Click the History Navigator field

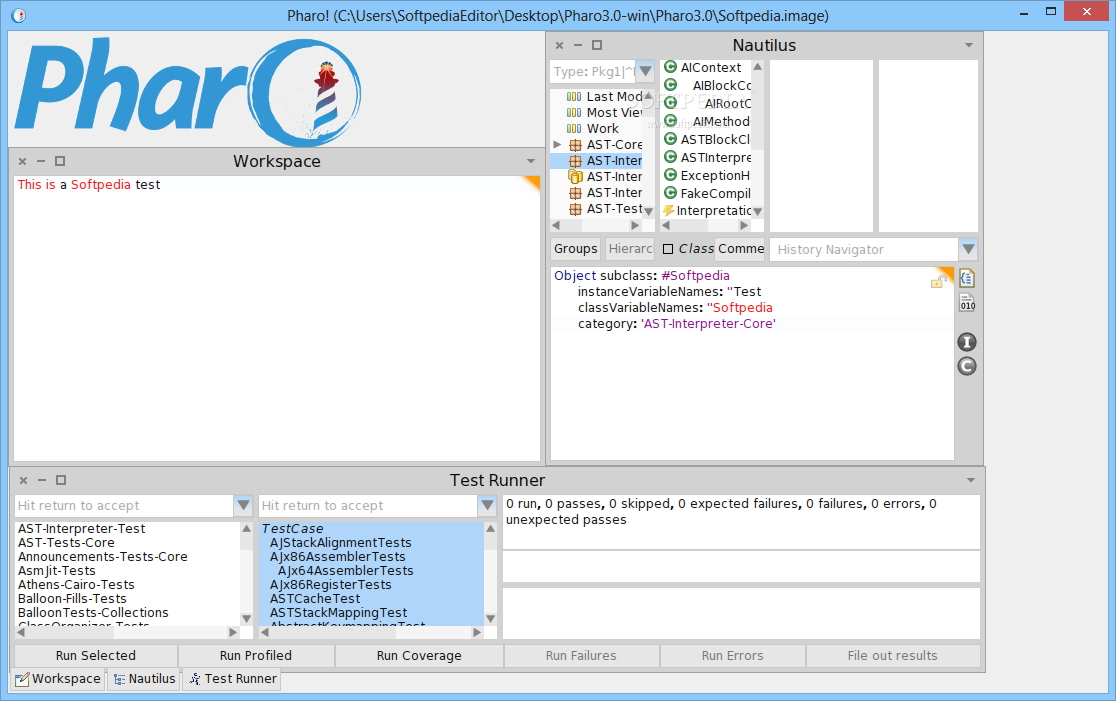[x=864, y=249]
